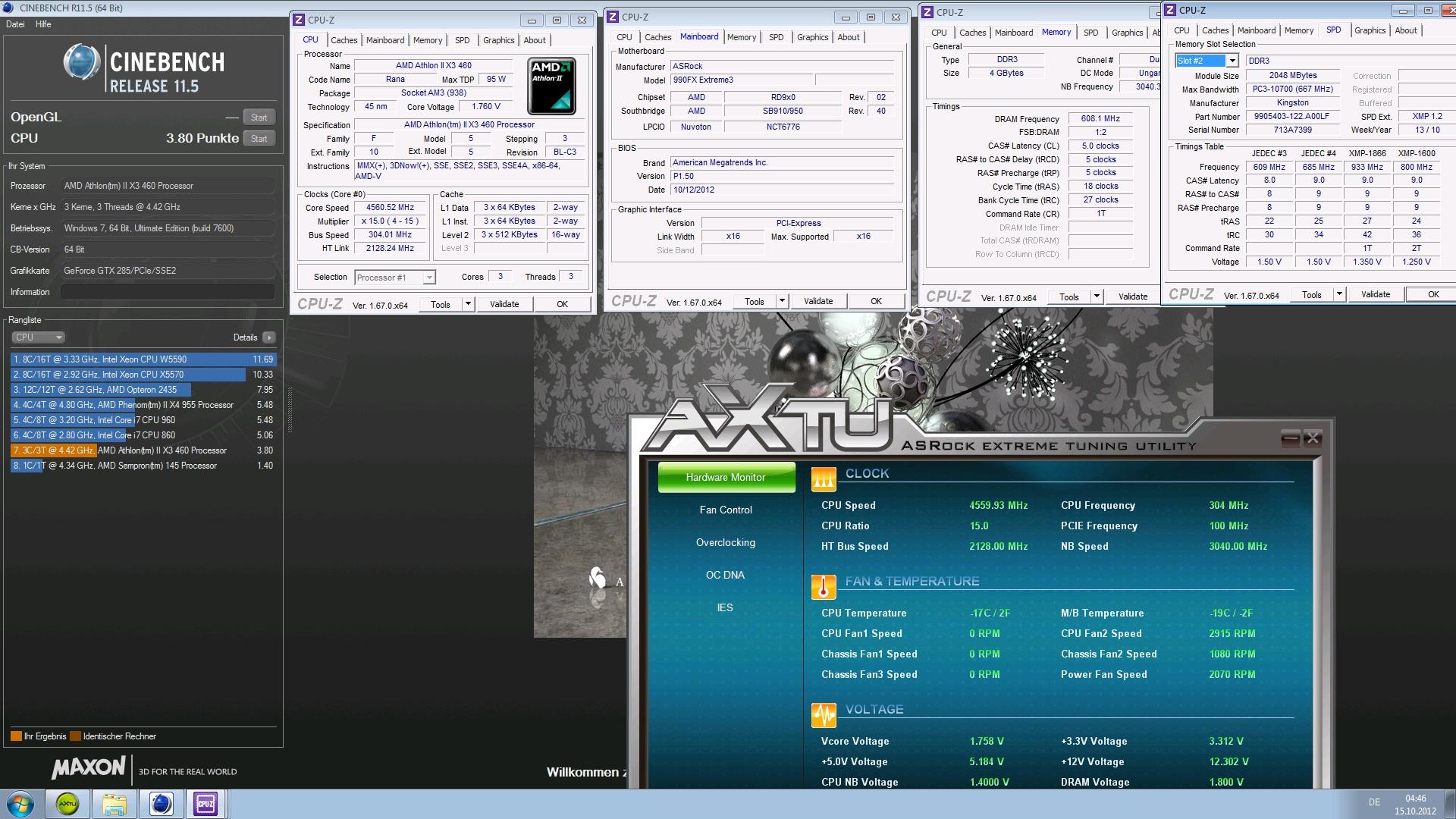Switch to Caches tab in first CPU-Z
The height and width of the screenshot is (819, 1456).
344,40
